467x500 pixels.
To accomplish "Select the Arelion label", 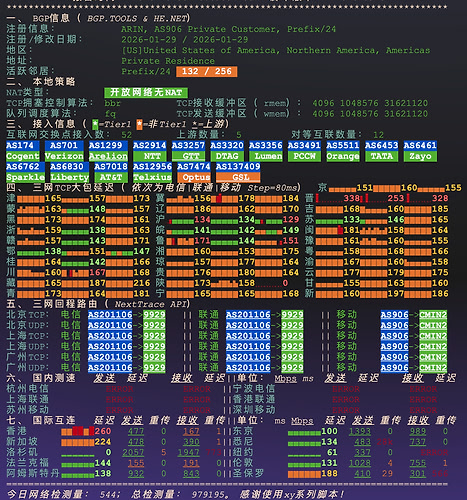I will 108,156.
